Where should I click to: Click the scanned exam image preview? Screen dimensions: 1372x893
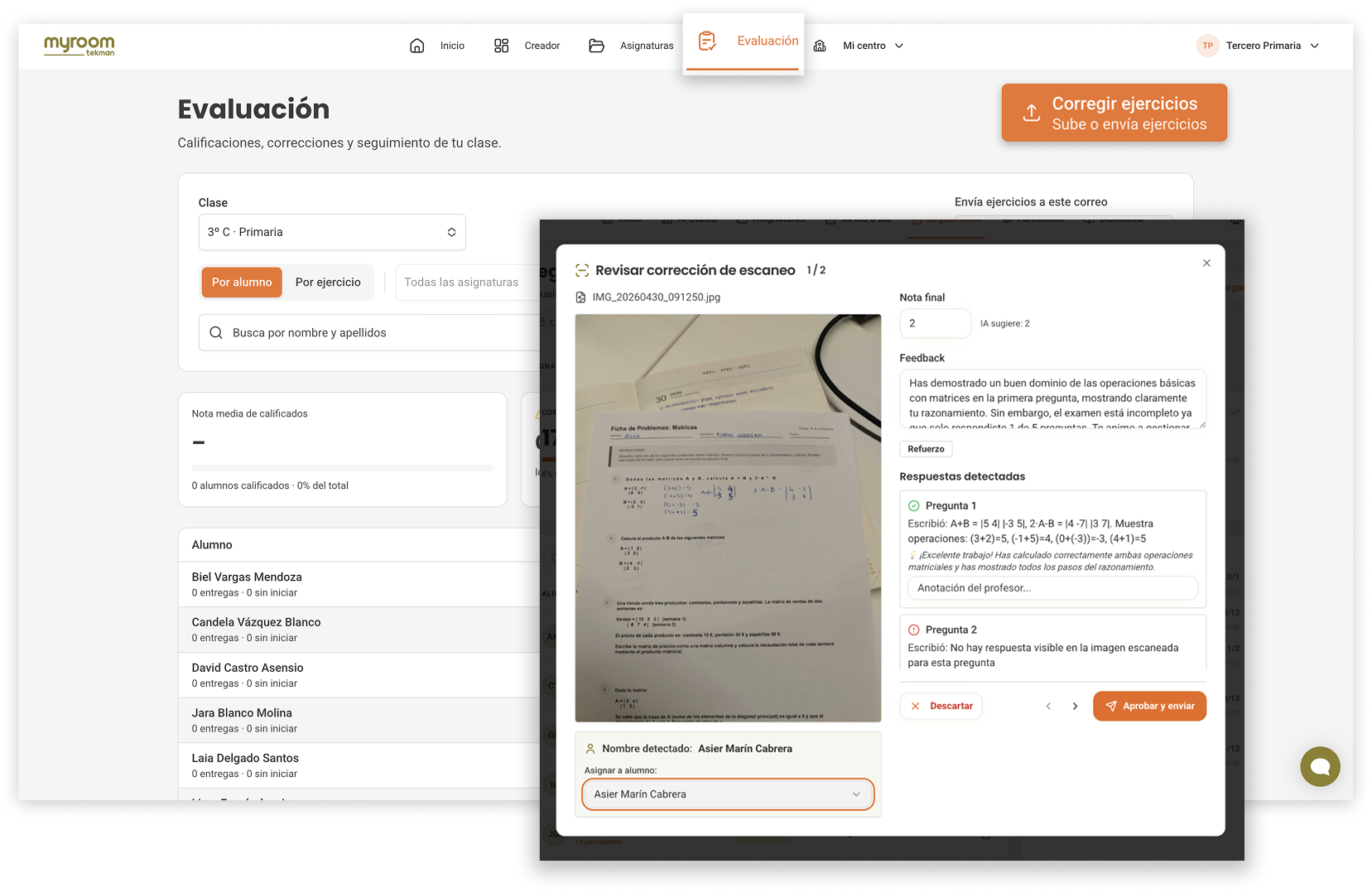[x=728, y=518]
